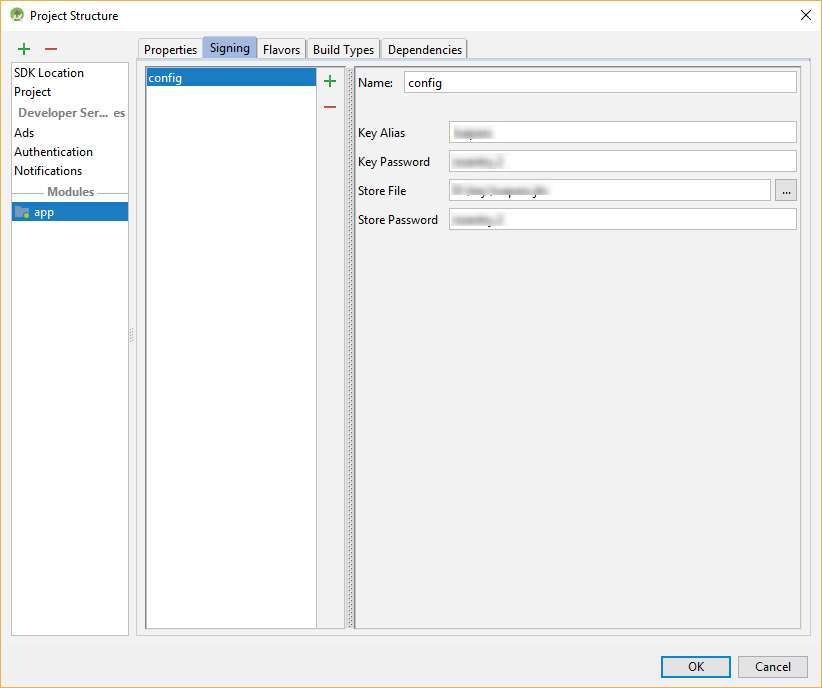Screen dimensions: 822x688
Task: Open the Flavors tab
Action: pyautogui.click(x=281, y=49)
